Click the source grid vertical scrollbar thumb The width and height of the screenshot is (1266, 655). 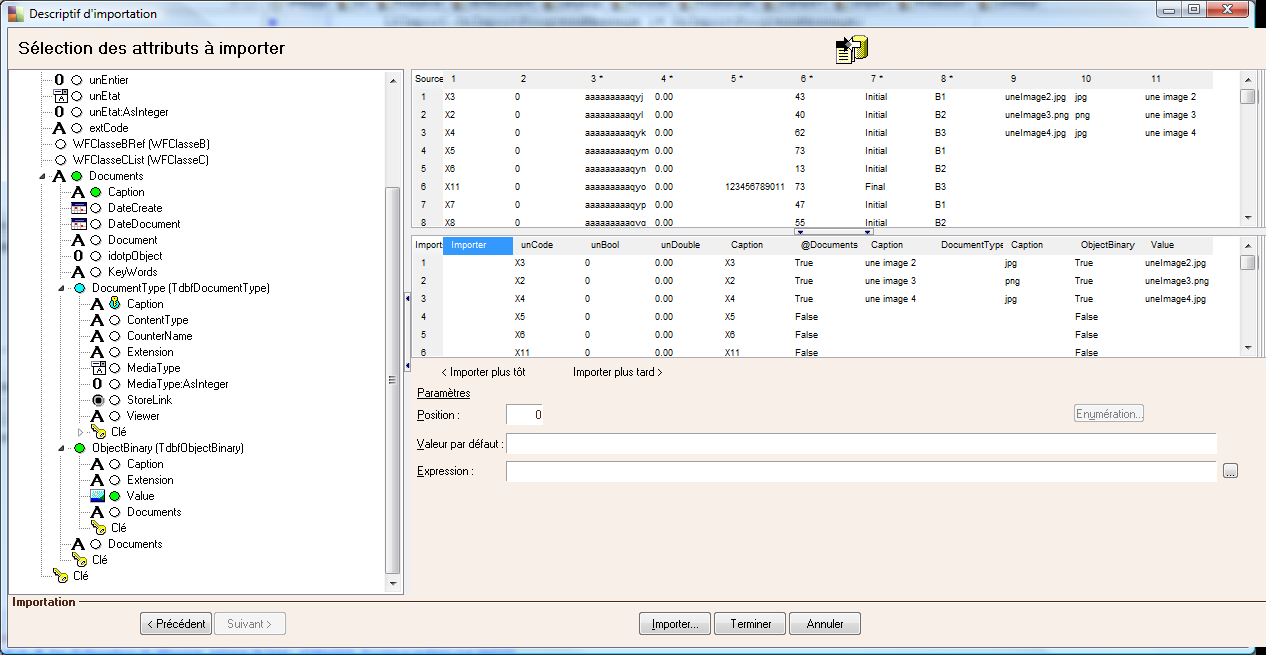tap(1247, 97)
